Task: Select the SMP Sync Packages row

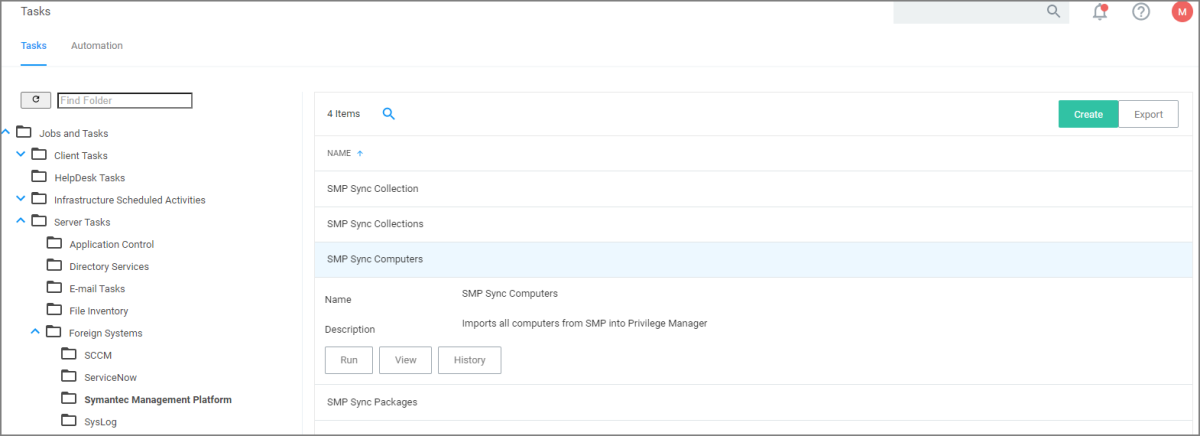Action: click(372, 402)
